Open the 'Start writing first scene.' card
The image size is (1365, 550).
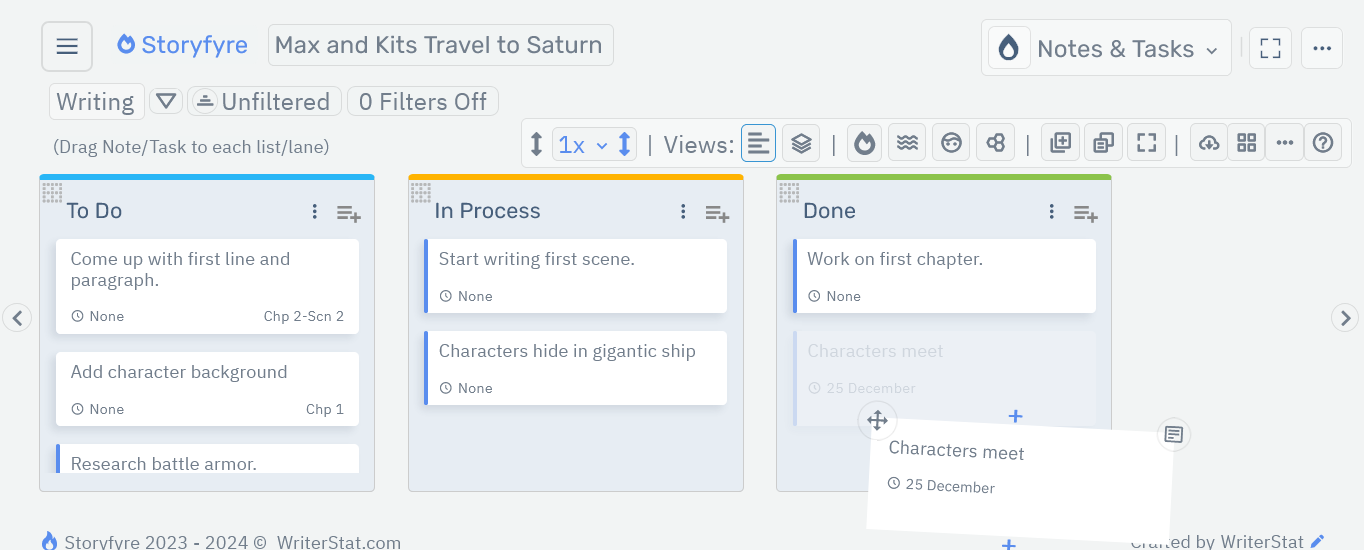tap(575, 276)
